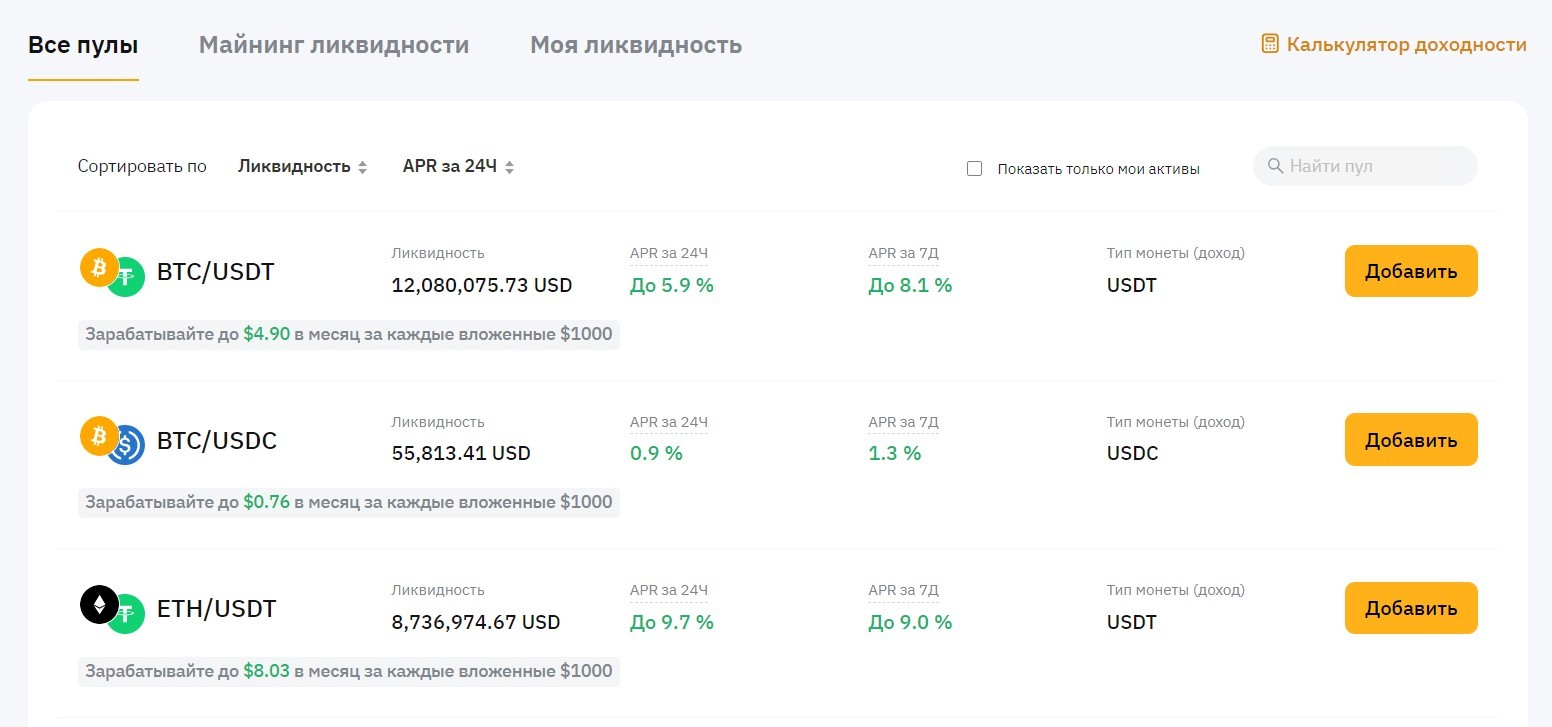
Task: Click the USDC coin icon in BTC/USDC row
Action: click(x=126, y=445)
